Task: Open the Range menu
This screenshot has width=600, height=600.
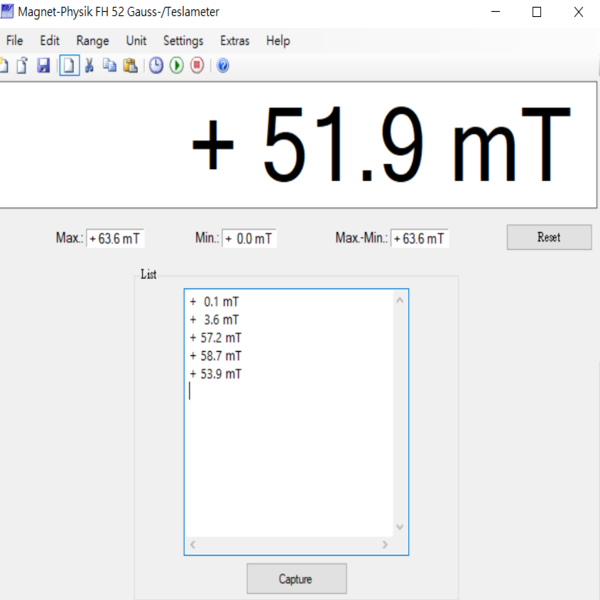Action: pyautogui.click(x=92, y=41)
